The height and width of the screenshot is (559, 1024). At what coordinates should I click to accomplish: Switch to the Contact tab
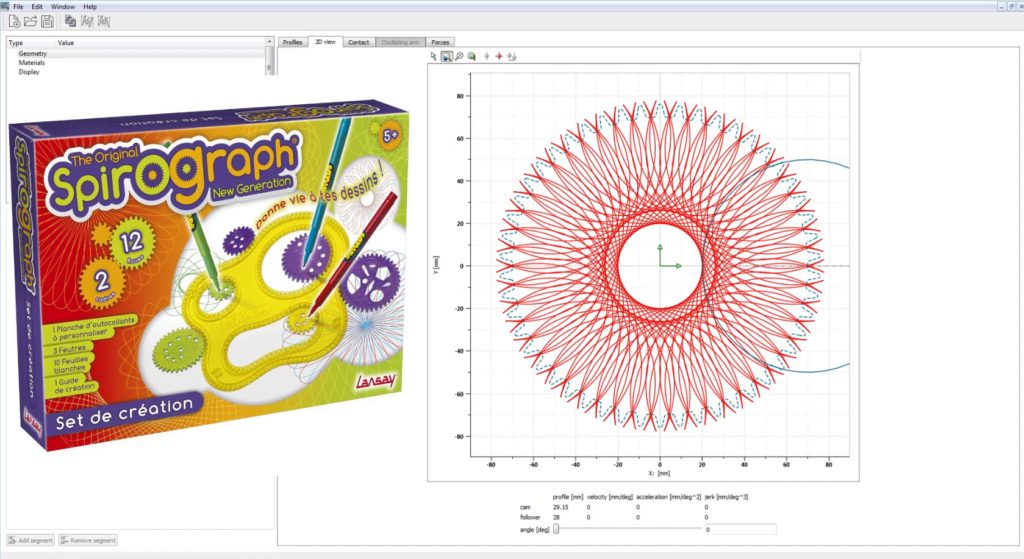pyautogui.click(x=359, y=42)
